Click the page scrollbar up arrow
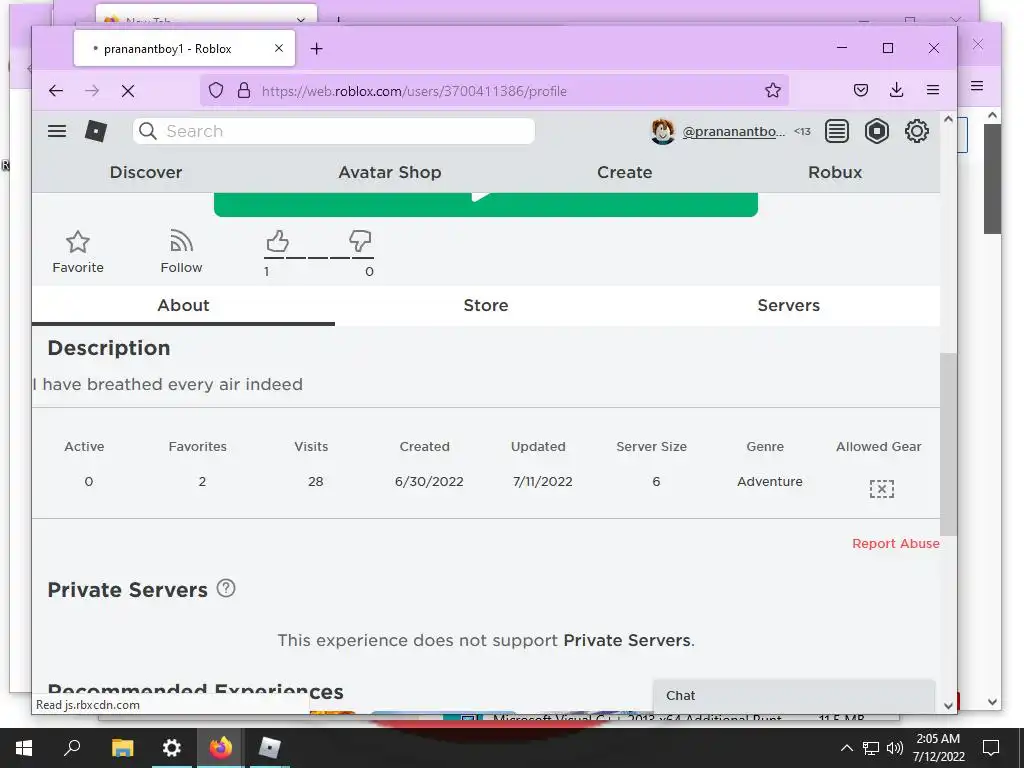 click(x=948, y=120)
